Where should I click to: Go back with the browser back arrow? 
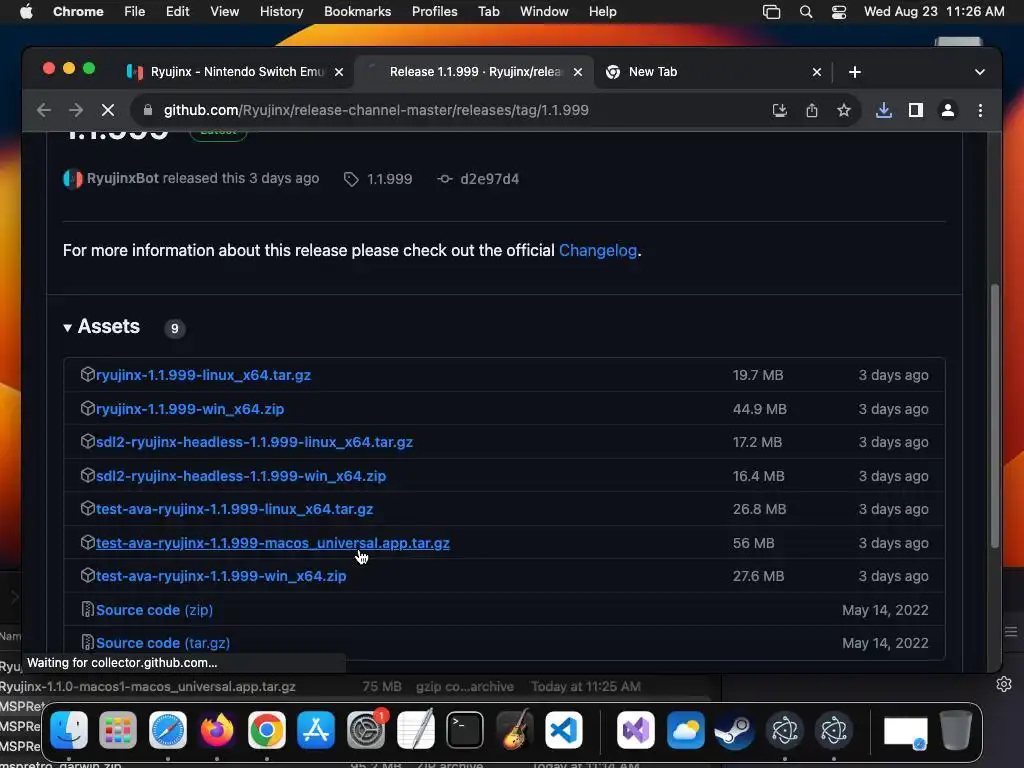point(44,110)
